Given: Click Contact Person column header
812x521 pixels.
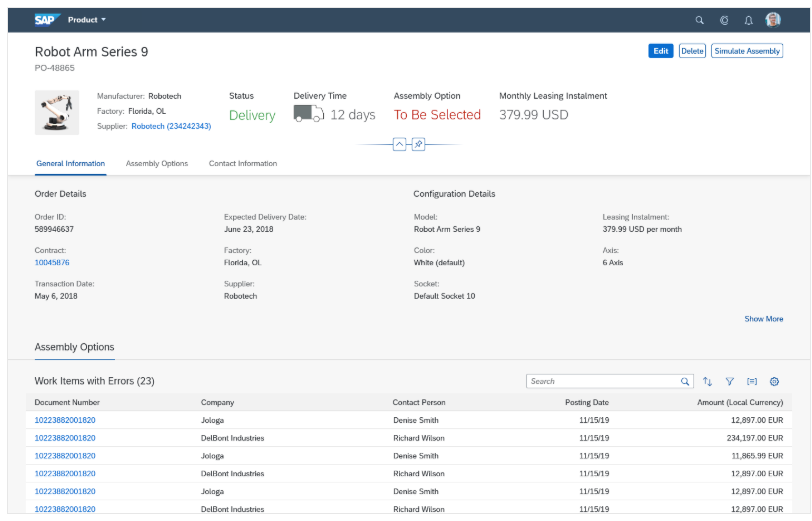Looking at the screenshot, I should tap(419, 402).
